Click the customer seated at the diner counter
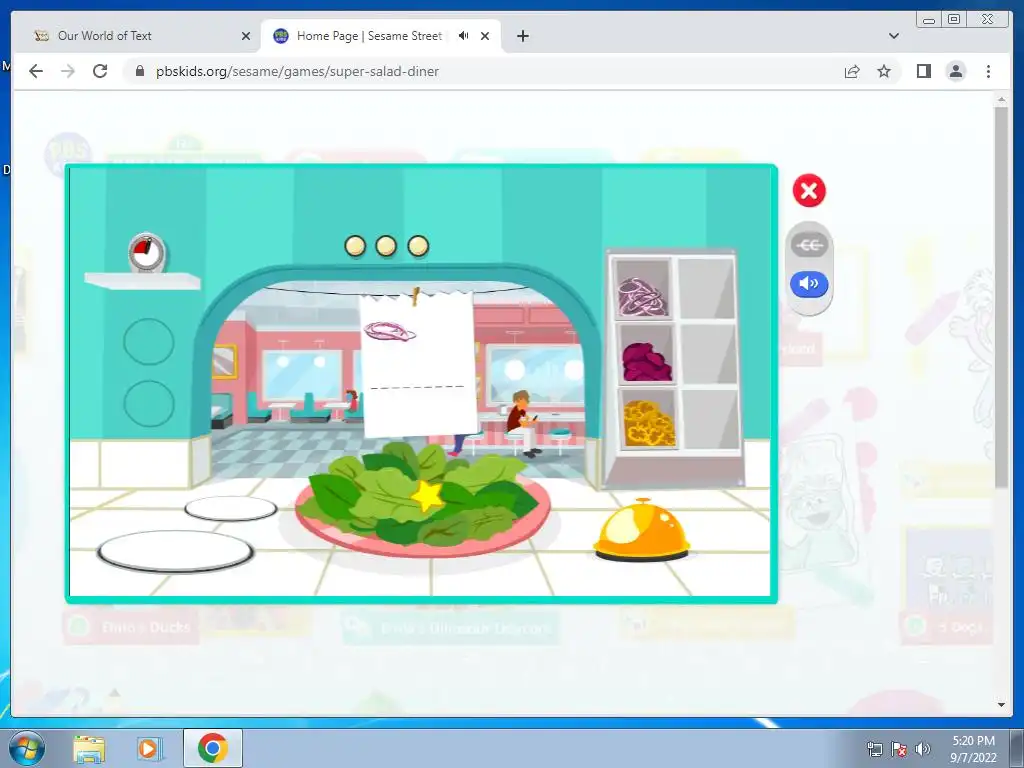The image size is (1024, 768). pyautogui.click(x=524, y=424)
